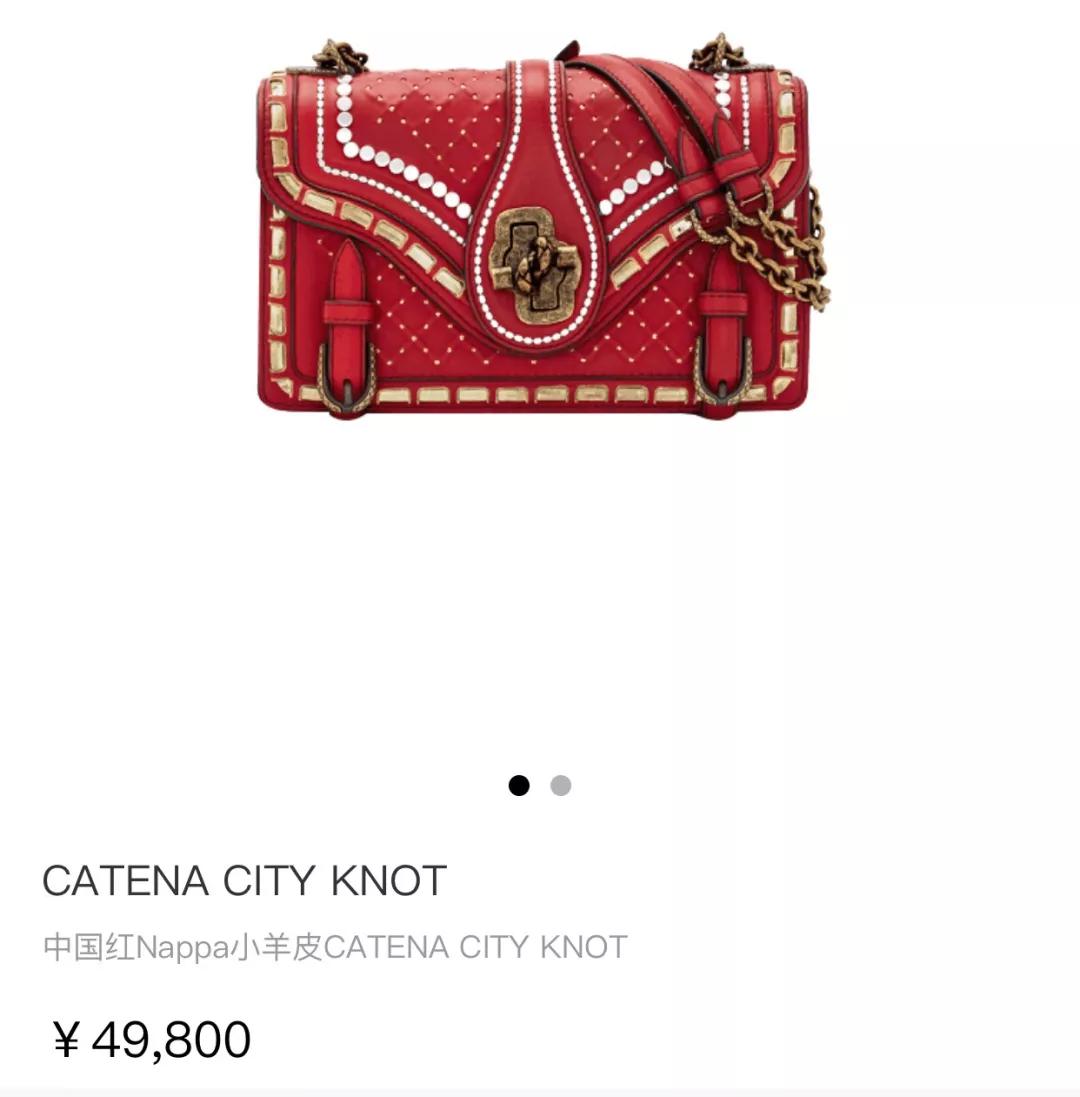Screen dimensions: 1080x1097
Task: Tap the top-left chain attachment on bag
Action: point(339,57)
